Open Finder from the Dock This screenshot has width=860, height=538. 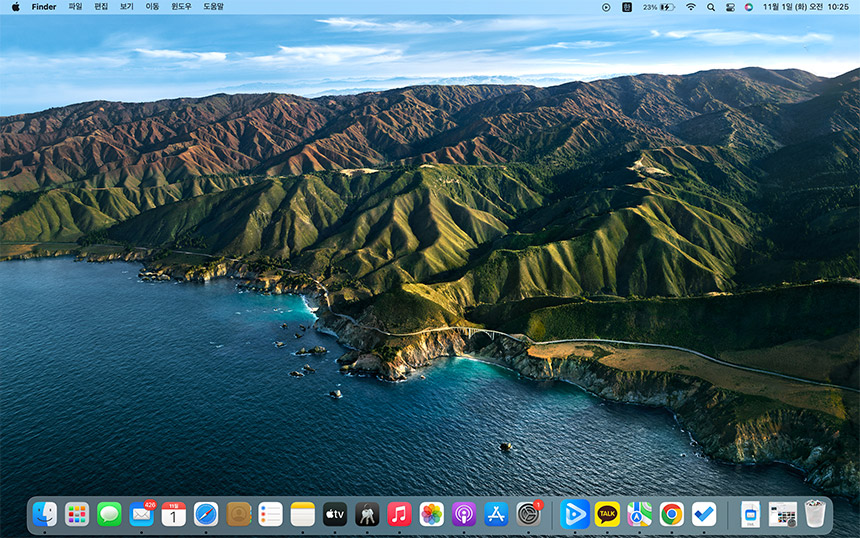[x=44, y=514]
